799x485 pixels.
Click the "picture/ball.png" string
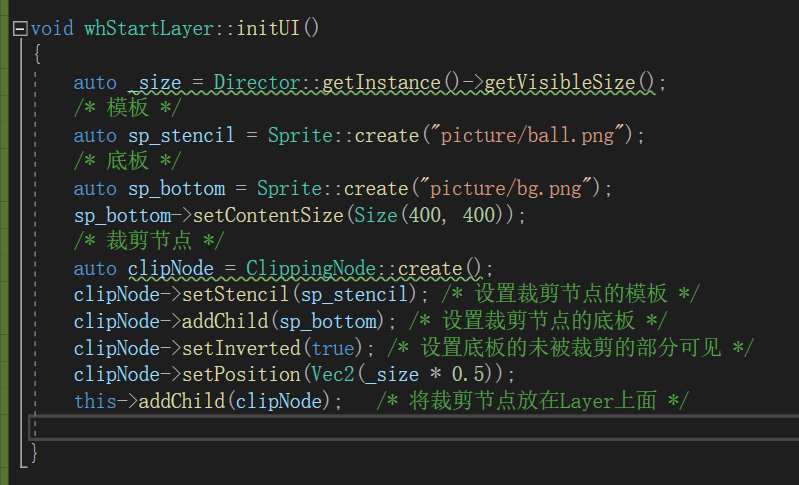pos(527,136)
